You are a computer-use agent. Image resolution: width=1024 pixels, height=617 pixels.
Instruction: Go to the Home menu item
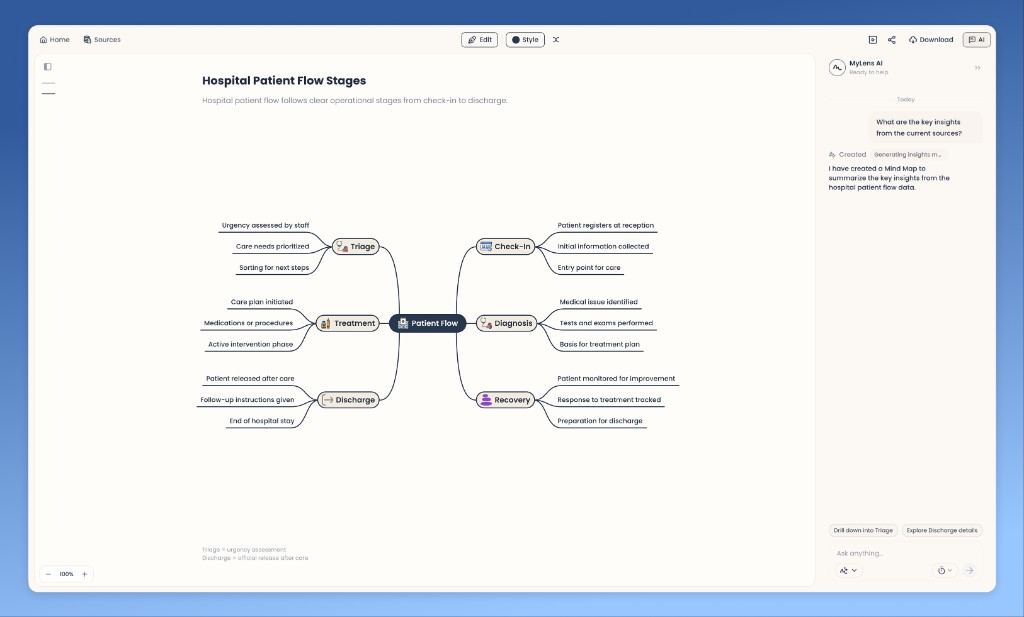click(x=54, y=39)
